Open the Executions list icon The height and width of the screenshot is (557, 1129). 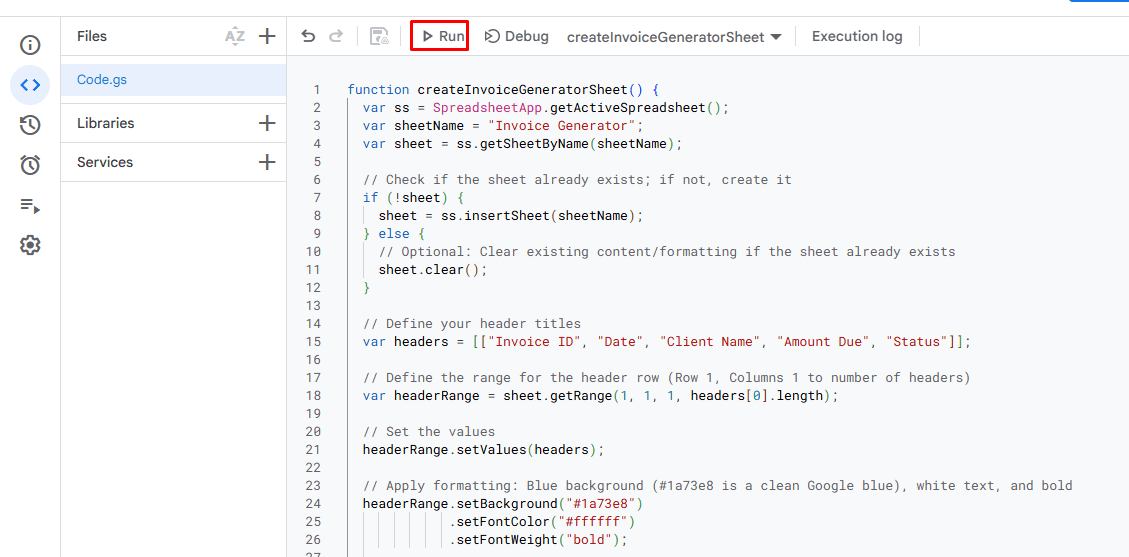30,206
